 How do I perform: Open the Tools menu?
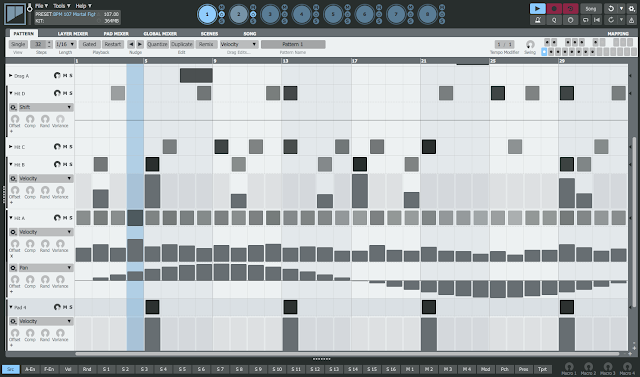pyautogui.click(x=62, y=6)
